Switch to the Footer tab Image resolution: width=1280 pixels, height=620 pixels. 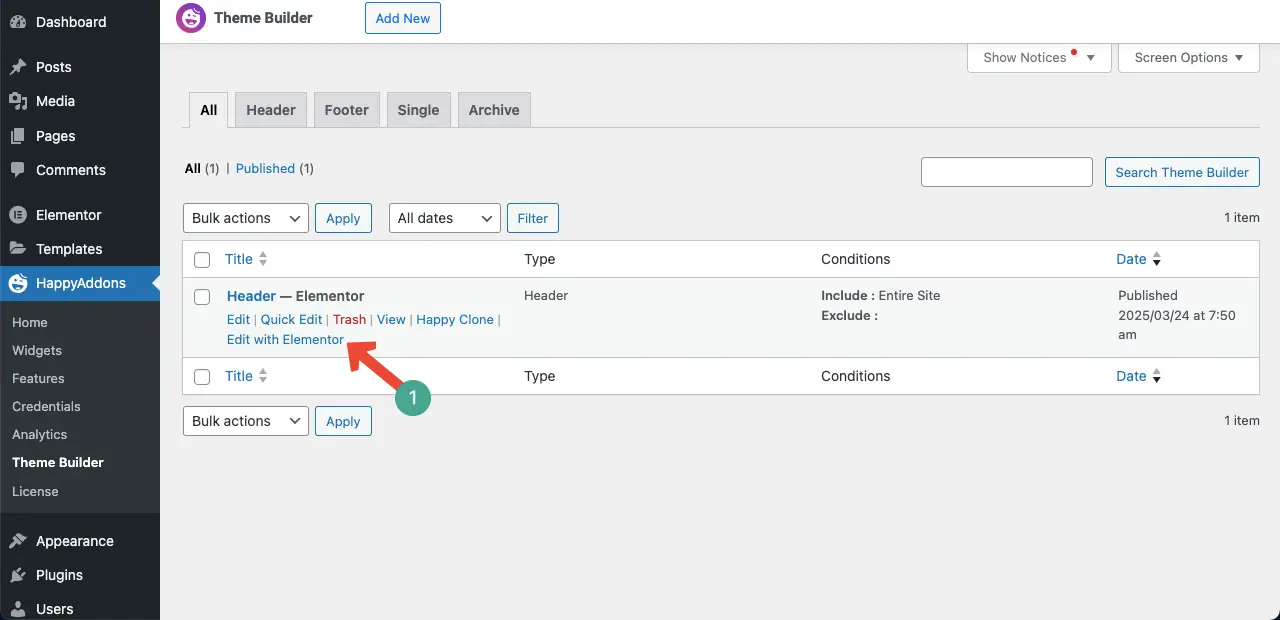pos(347,110)
